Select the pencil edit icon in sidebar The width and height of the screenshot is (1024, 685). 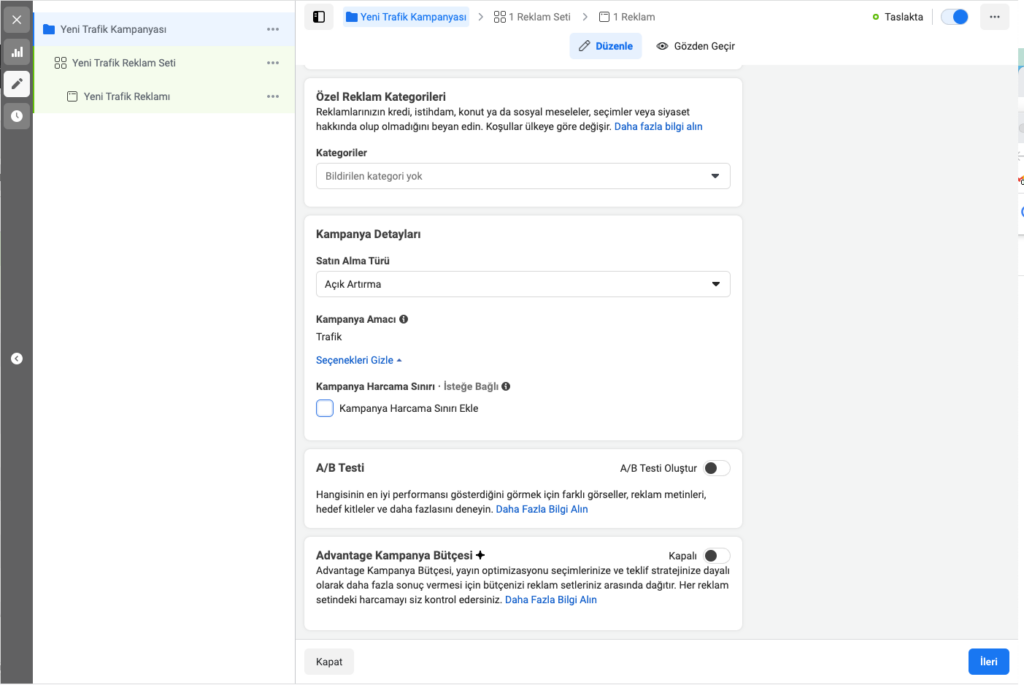(16, 84)
